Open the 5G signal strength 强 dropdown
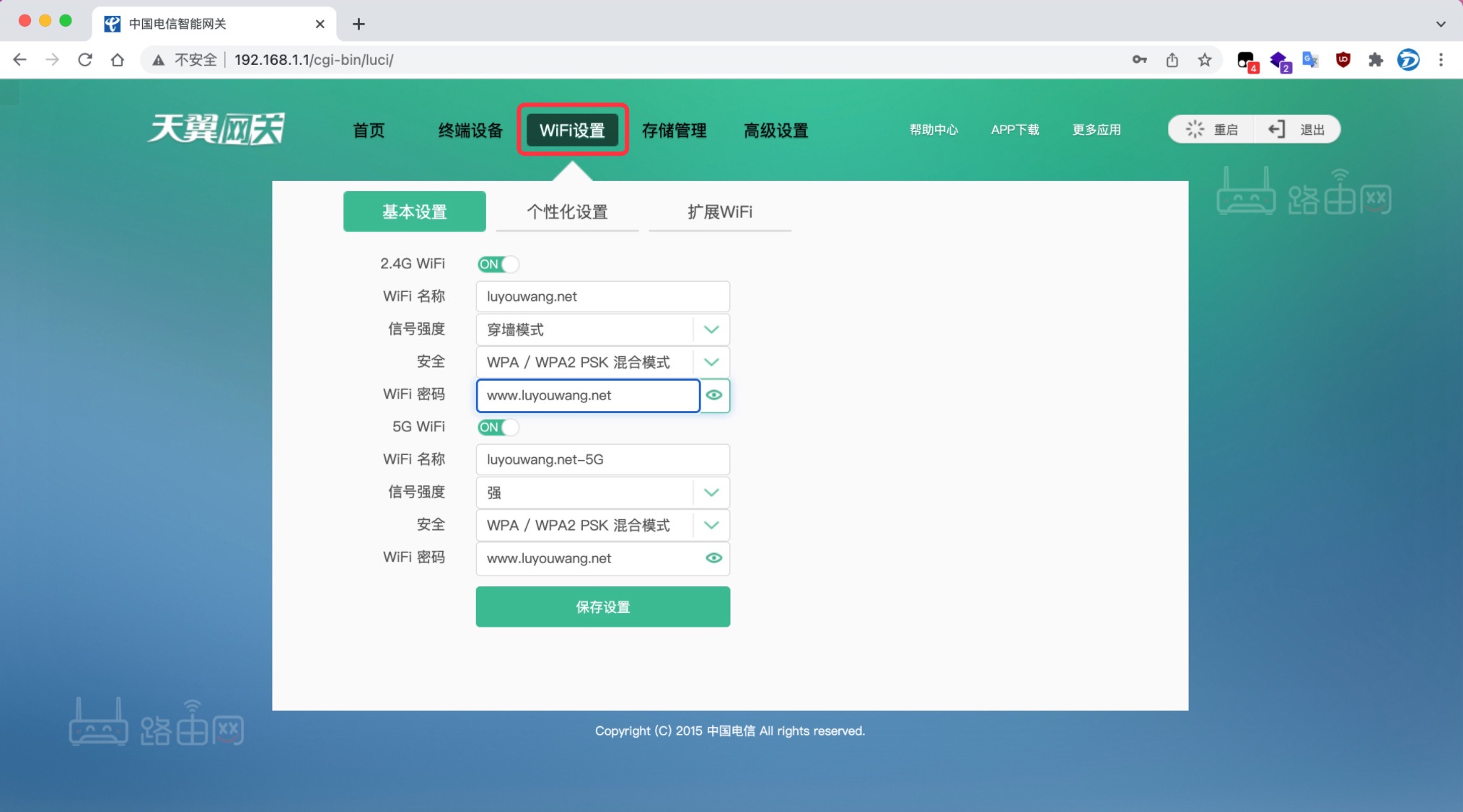This screenshot has width=1463, height=812. [711, 493]
